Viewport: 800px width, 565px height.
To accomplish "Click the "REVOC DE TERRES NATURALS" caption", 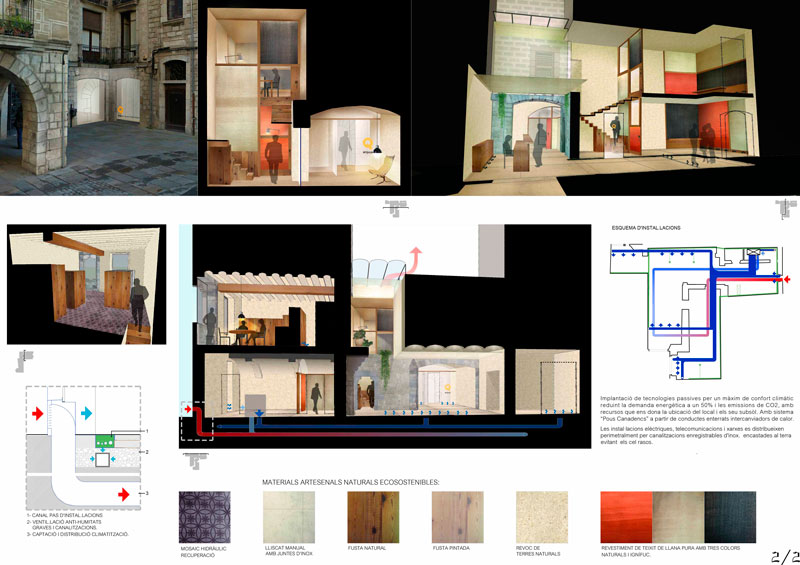I will [538, 551].
